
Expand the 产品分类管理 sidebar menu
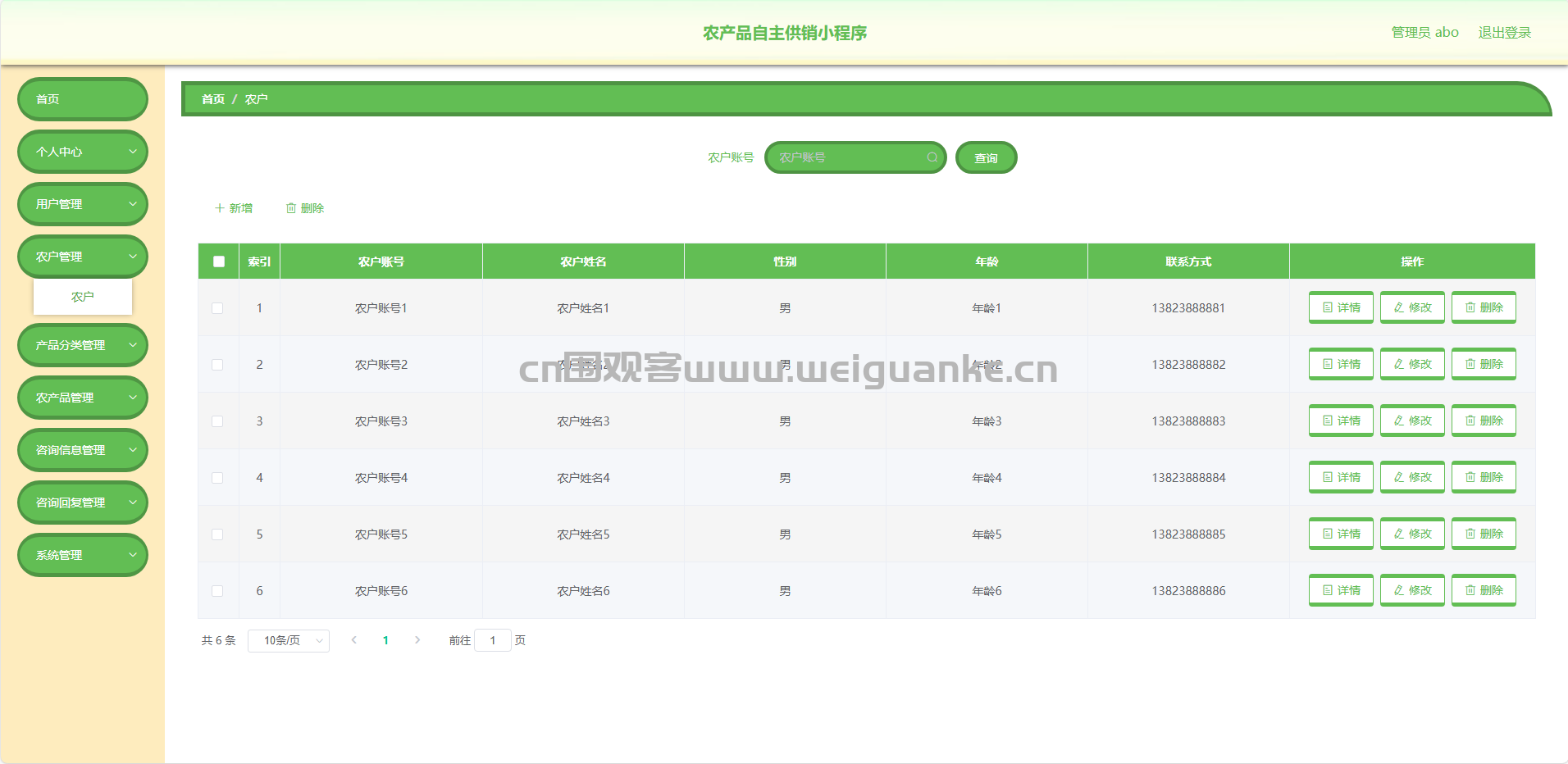[x=83, y=345]
